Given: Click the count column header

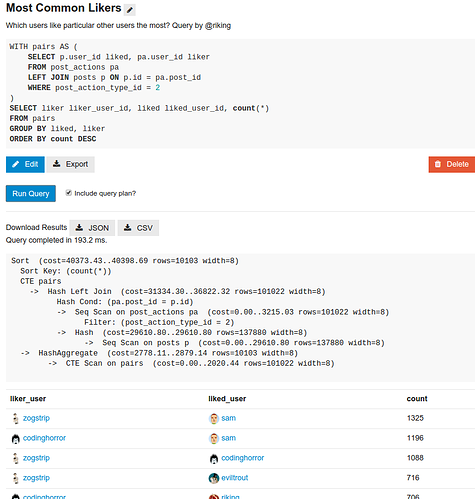Looking at the screenshot, I should tap(417, 399).
